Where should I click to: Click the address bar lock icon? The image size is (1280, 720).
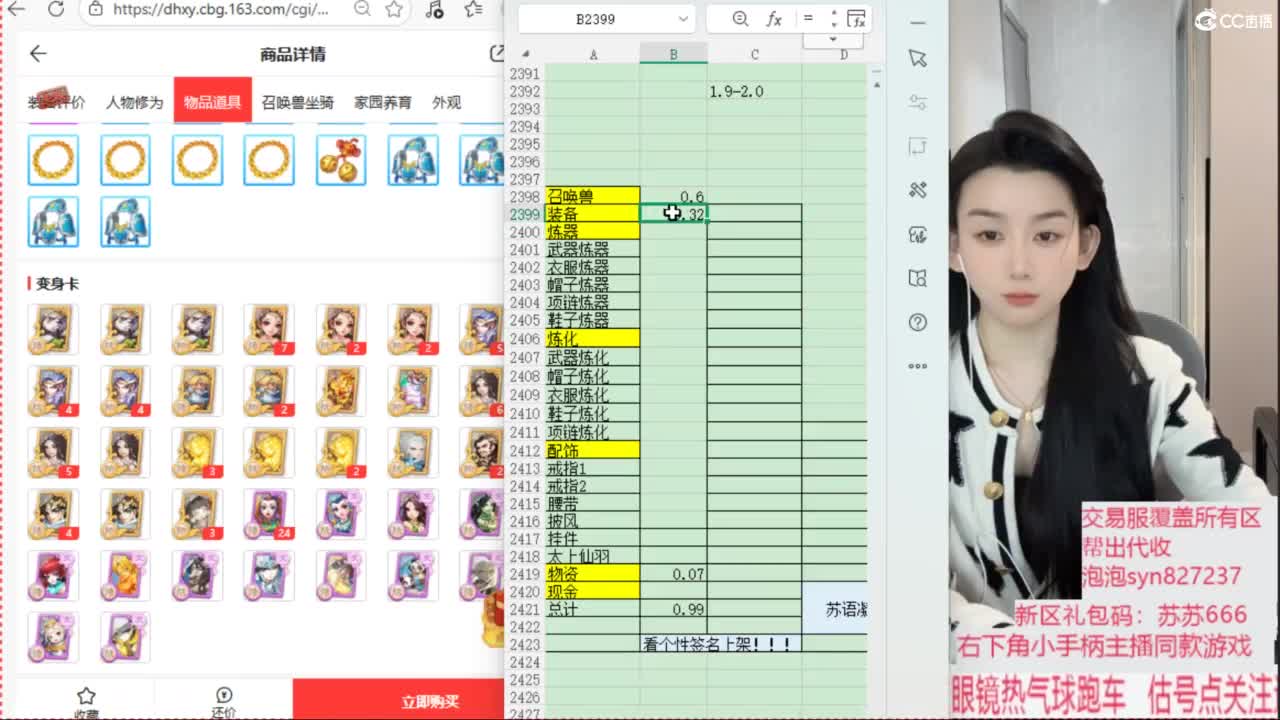tap(96, 9)
